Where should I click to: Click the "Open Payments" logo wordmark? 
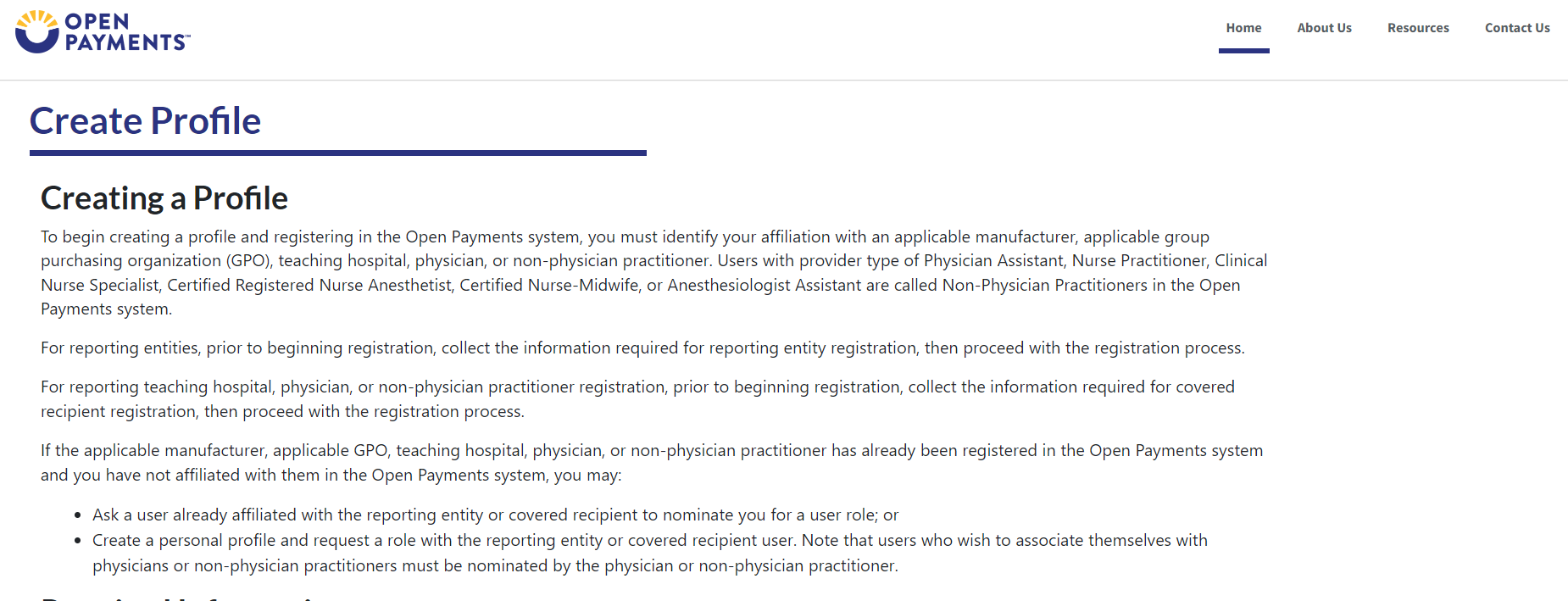click(x=127, y=32)
